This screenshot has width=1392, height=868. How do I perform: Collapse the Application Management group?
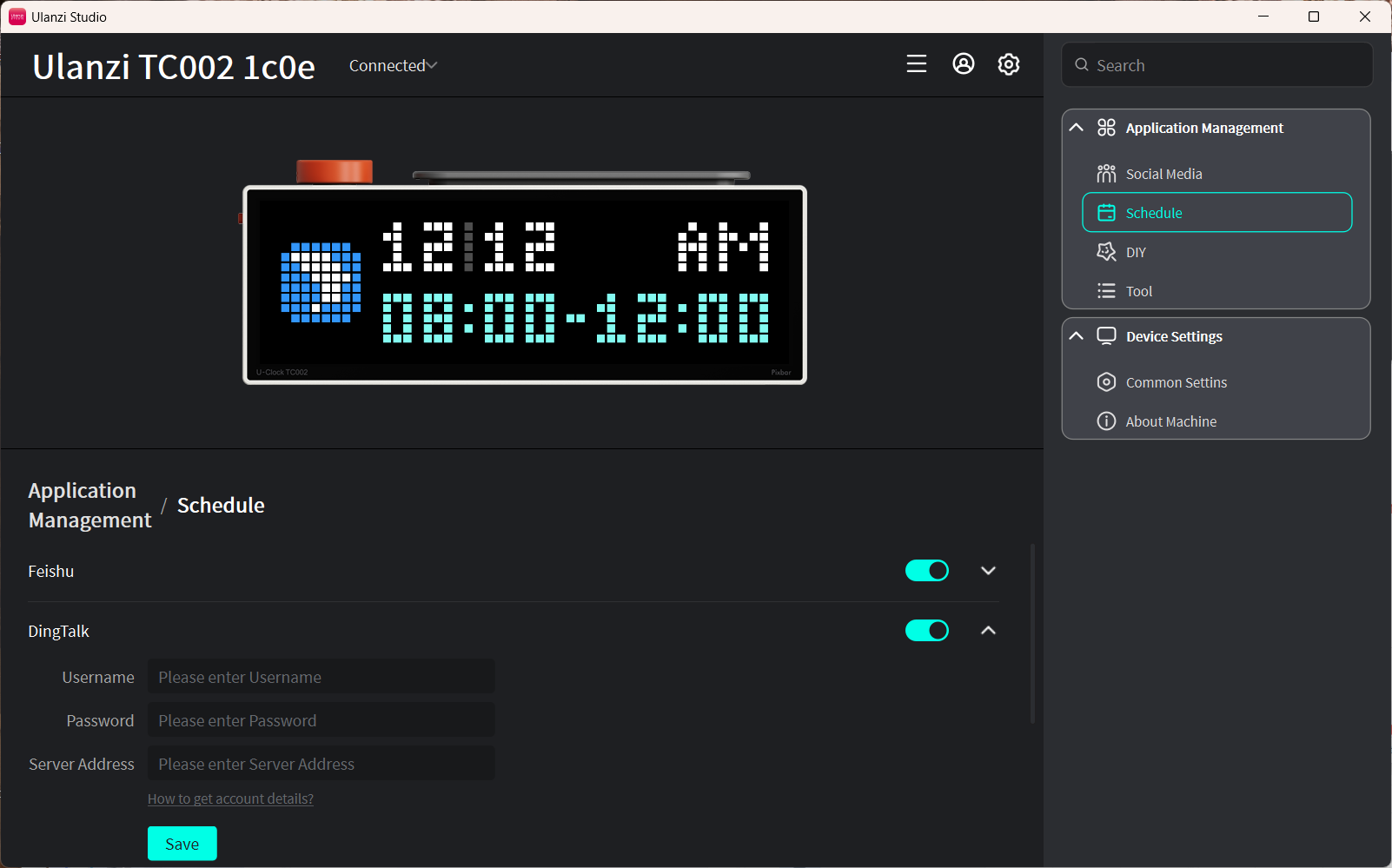(x=1076, y=128)
